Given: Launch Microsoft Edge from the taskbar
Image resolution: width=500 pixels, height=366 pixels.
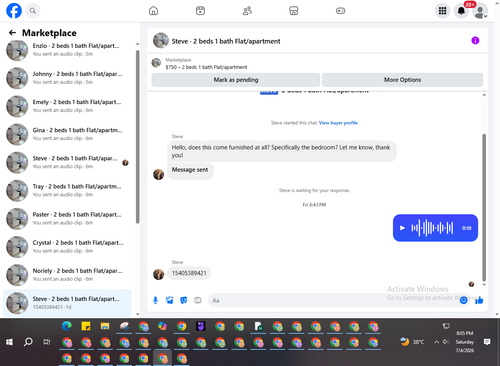Looking at the screenshot, I should coord(67,326).
